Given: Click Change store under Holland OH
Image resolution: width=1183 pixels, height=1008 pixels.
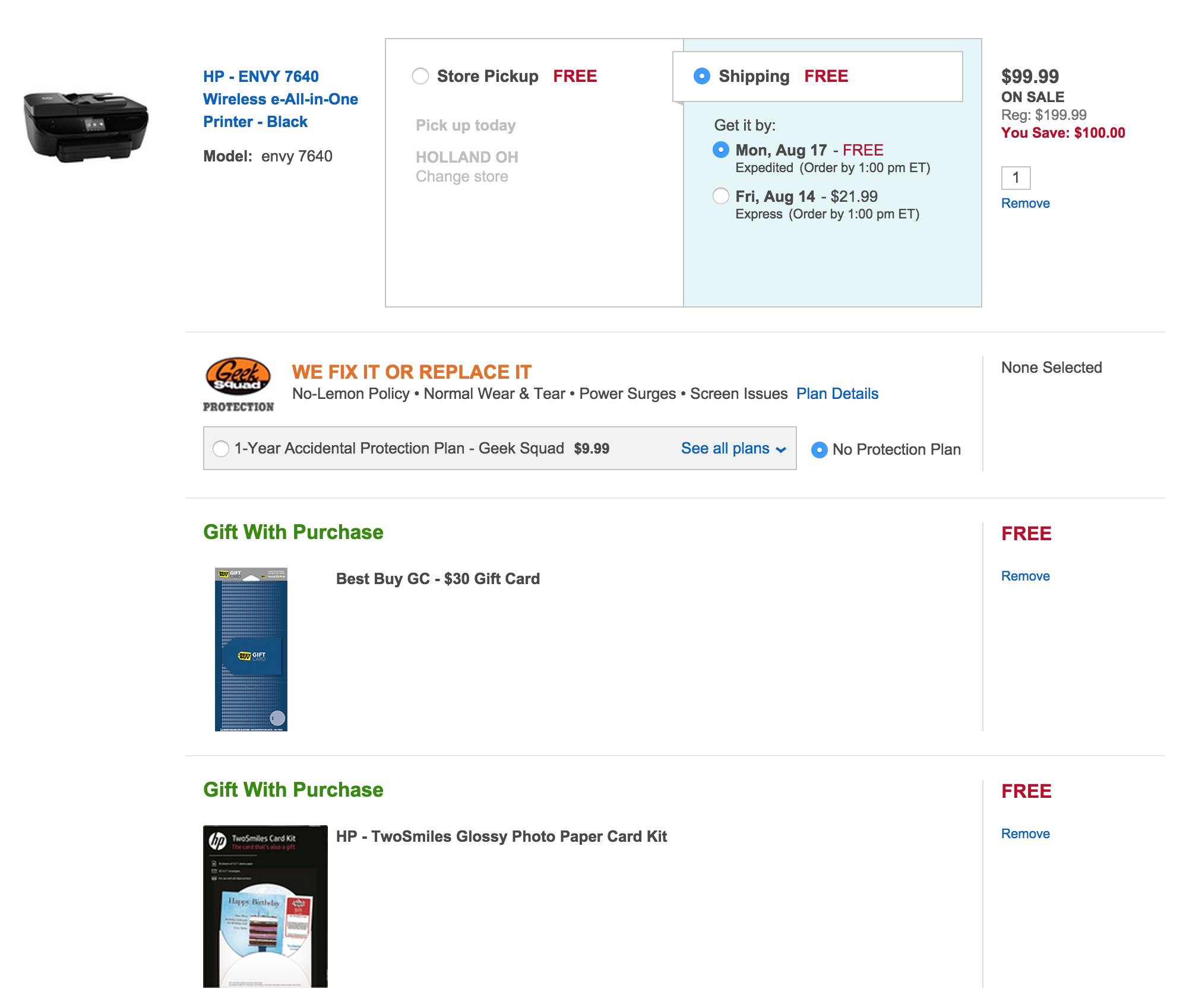Looking at the screenshot, I should click(x=462, y=177).
